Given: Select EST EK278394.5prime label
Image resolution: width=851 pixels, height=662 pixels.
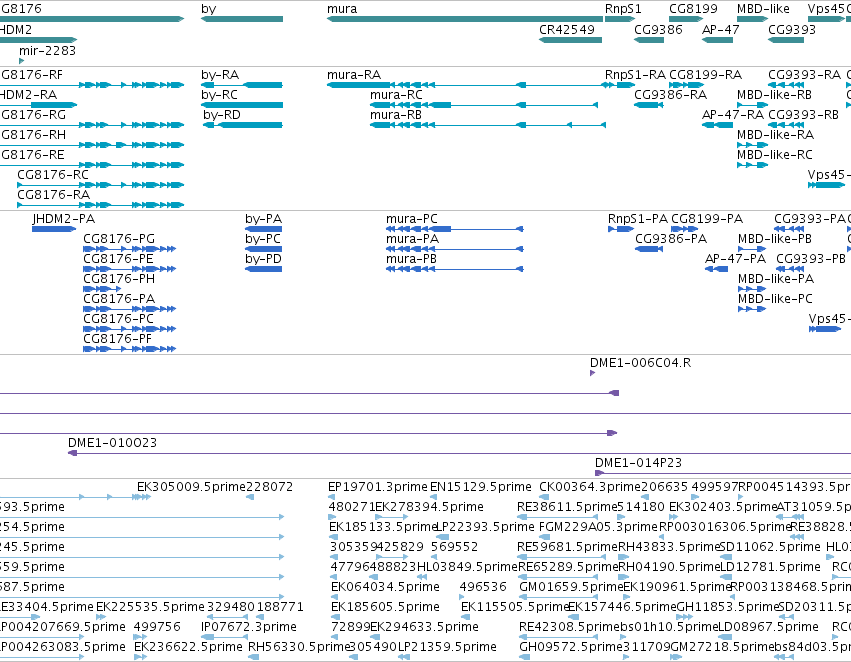Looking at the screenshot, I should pos(429,507).
